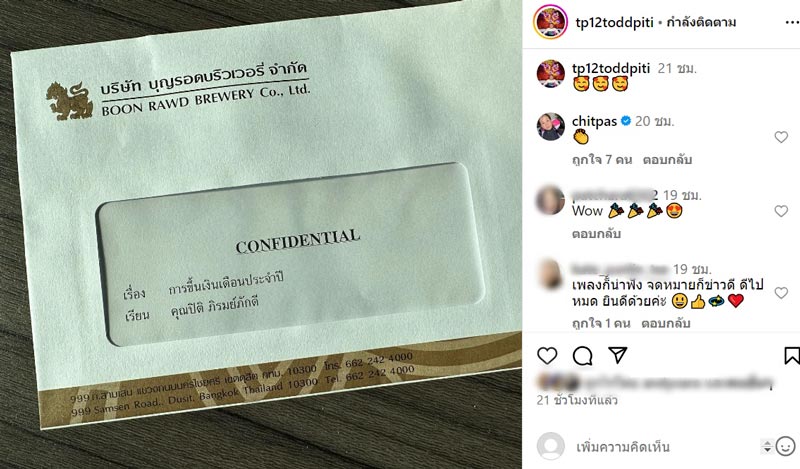Open chitpas commenter profile picture
Viewport: 800px width, 469px height.
point(551,126)
